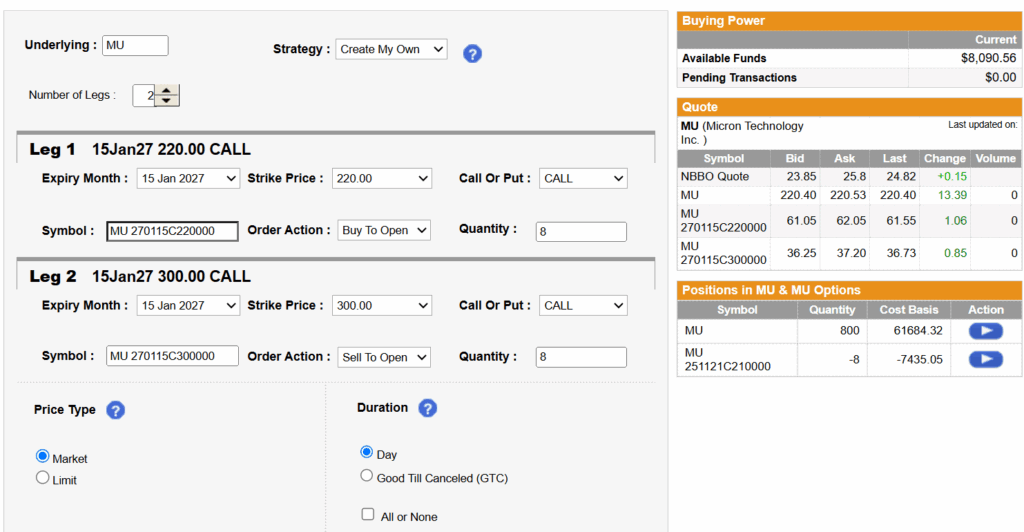Click action arrow for MU 251121C210000 position
1024x532 pixels.
click(x=986, y=359)
